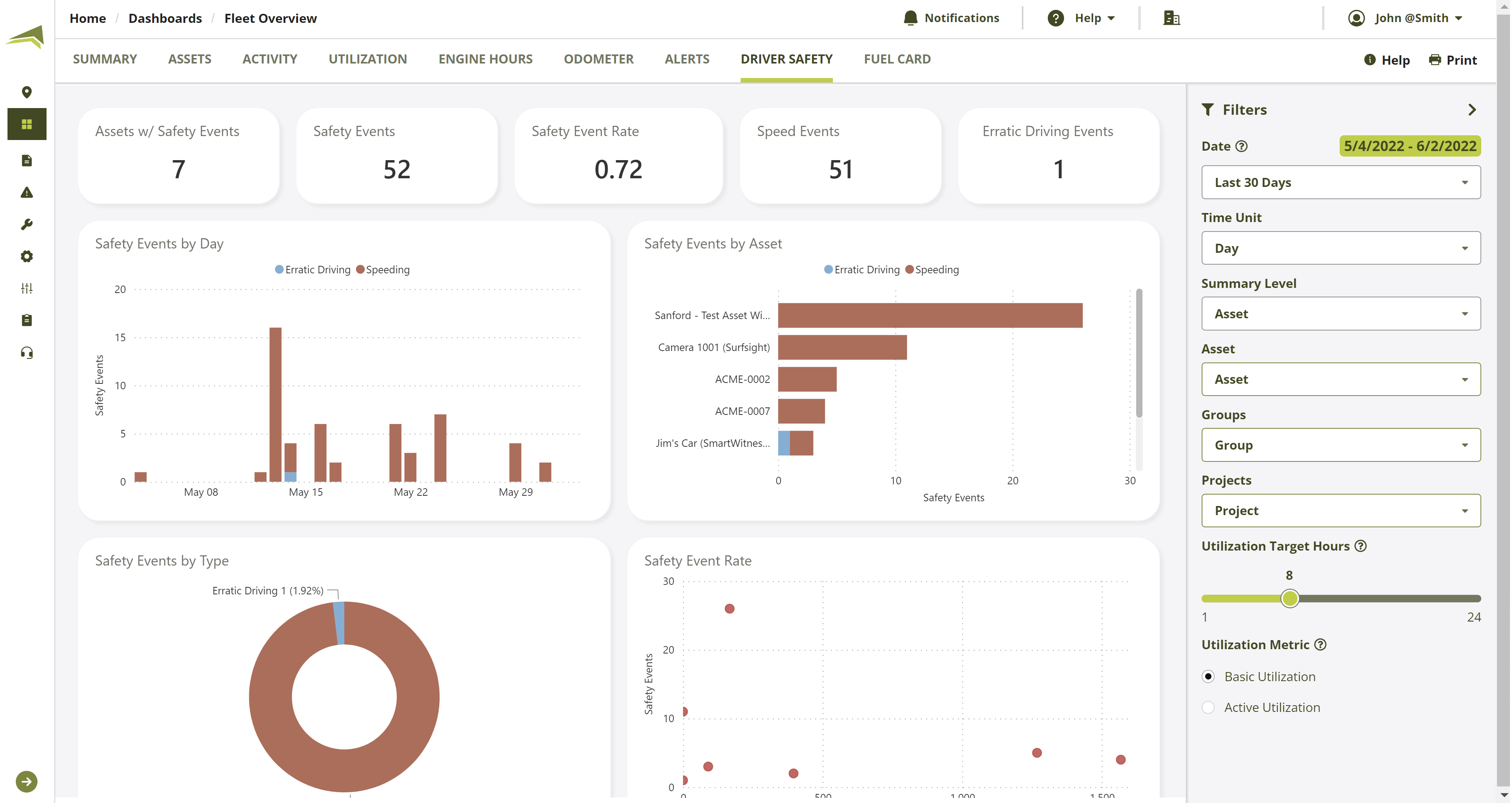Open the reports document sidebar icon
Viewport: 1512px width, 803px height.
pyautogui.click(x=26, y=160)
